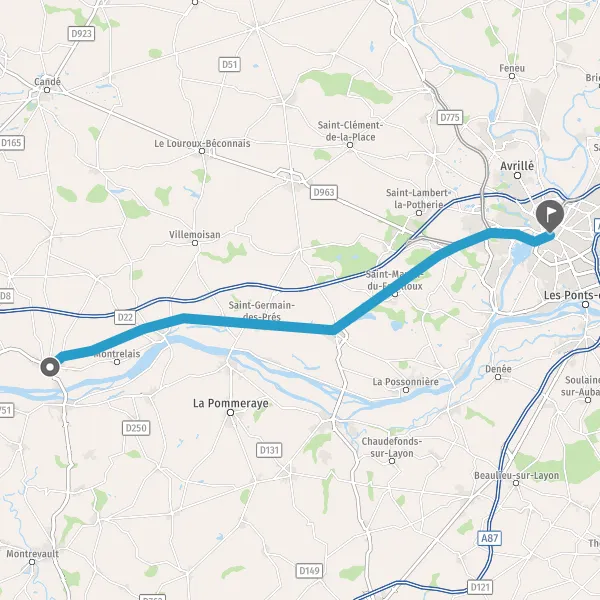Screen dimensions: 600x600
Task: Select the A87 motorway shield
Action: [489, 538]
